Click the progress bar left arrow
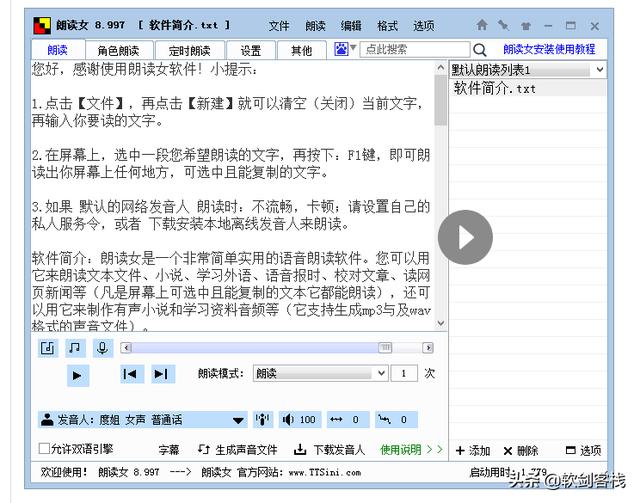Image resolution: width=640 pixels, height=503 pixels. pos(126,347)
